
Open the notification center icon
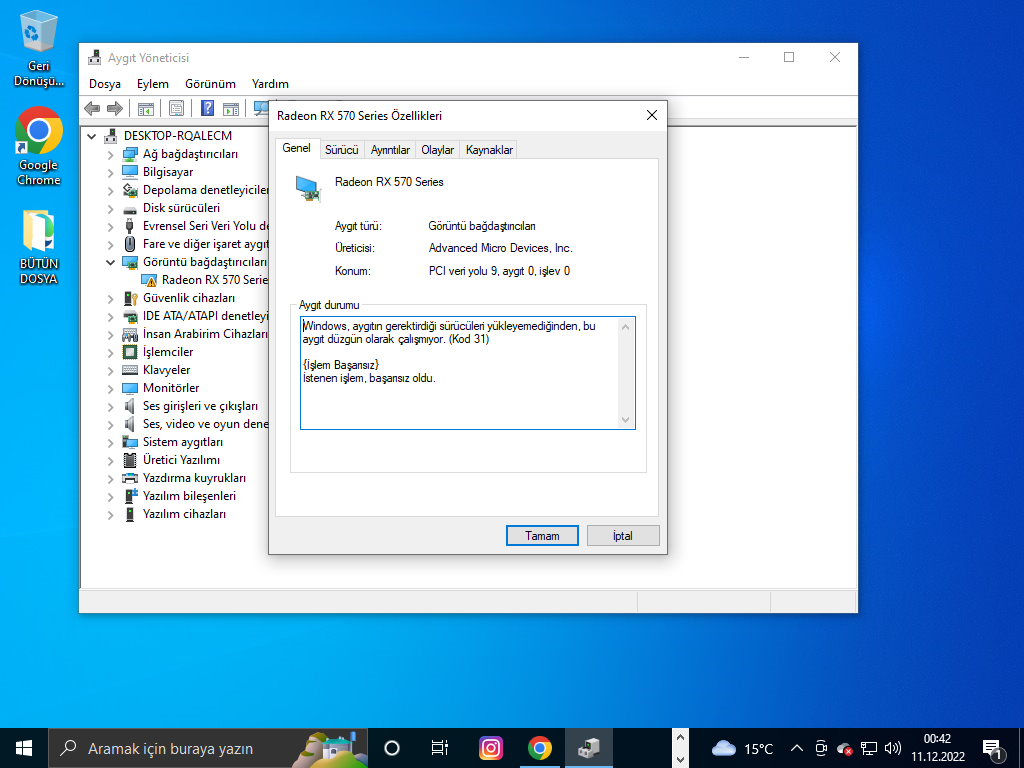tap(993, 748)
